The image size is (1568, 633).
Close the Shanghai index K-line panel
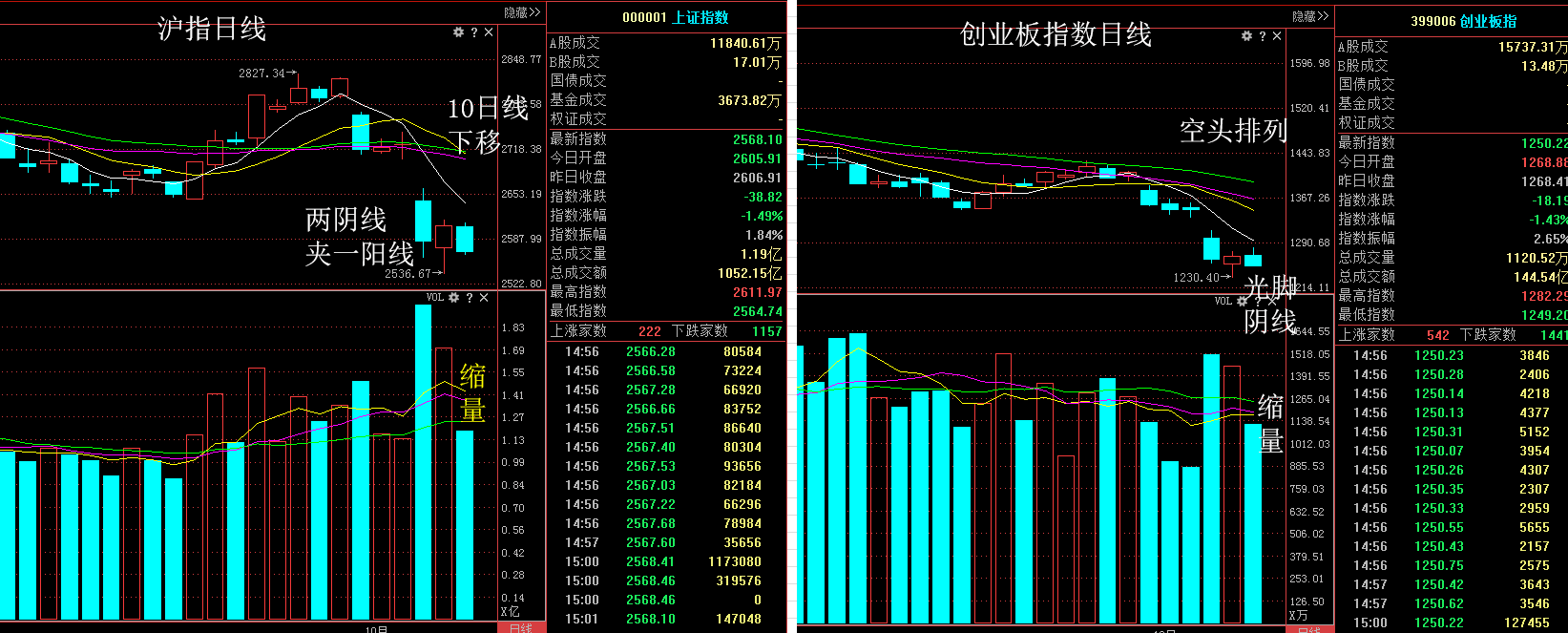pyautogui.click(x=489, y=32)
